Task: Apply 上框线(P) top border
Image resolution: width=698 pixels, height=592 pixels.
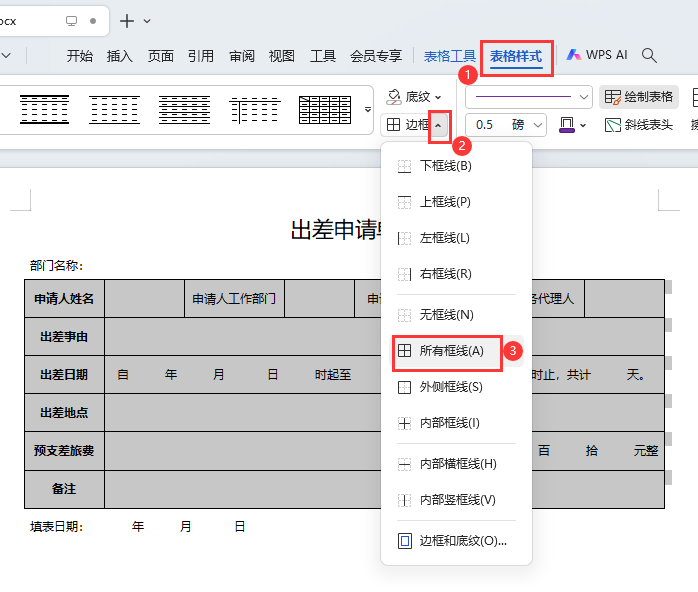Action: pos(456,202)
